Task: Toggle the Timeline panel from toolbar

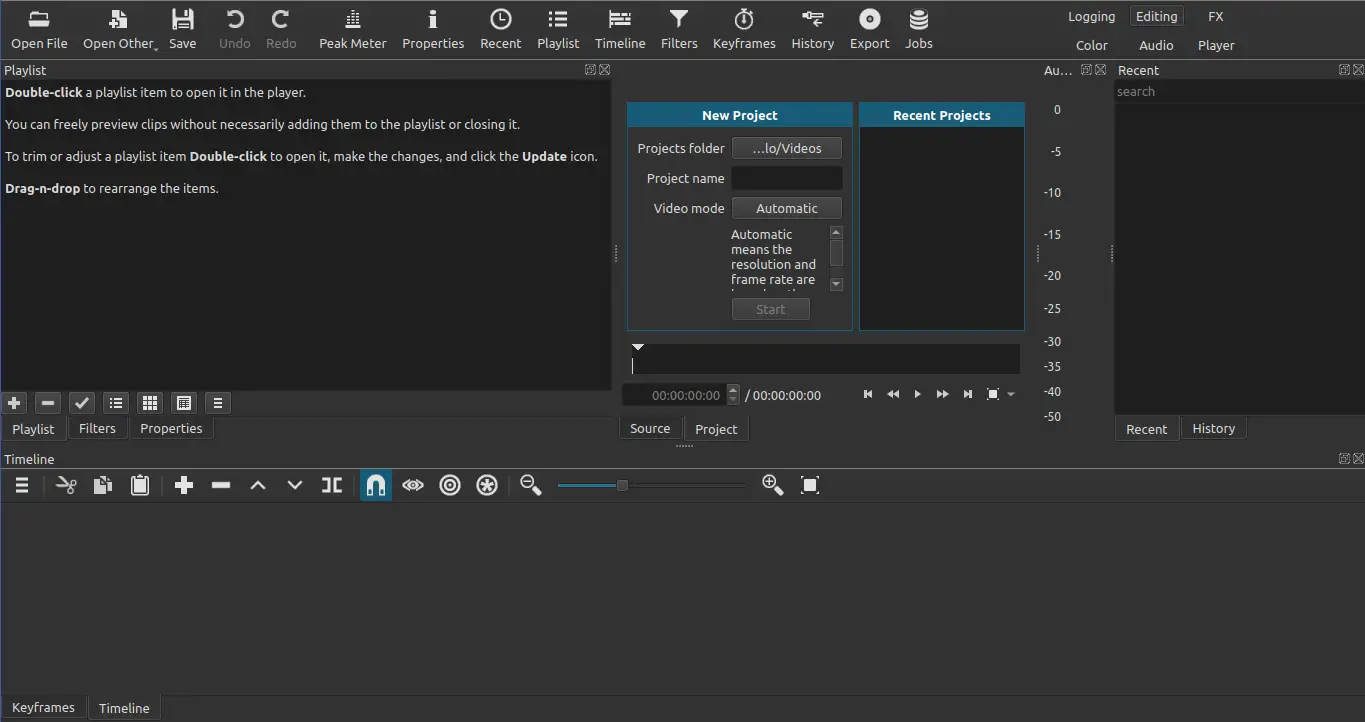Action: 620,29
